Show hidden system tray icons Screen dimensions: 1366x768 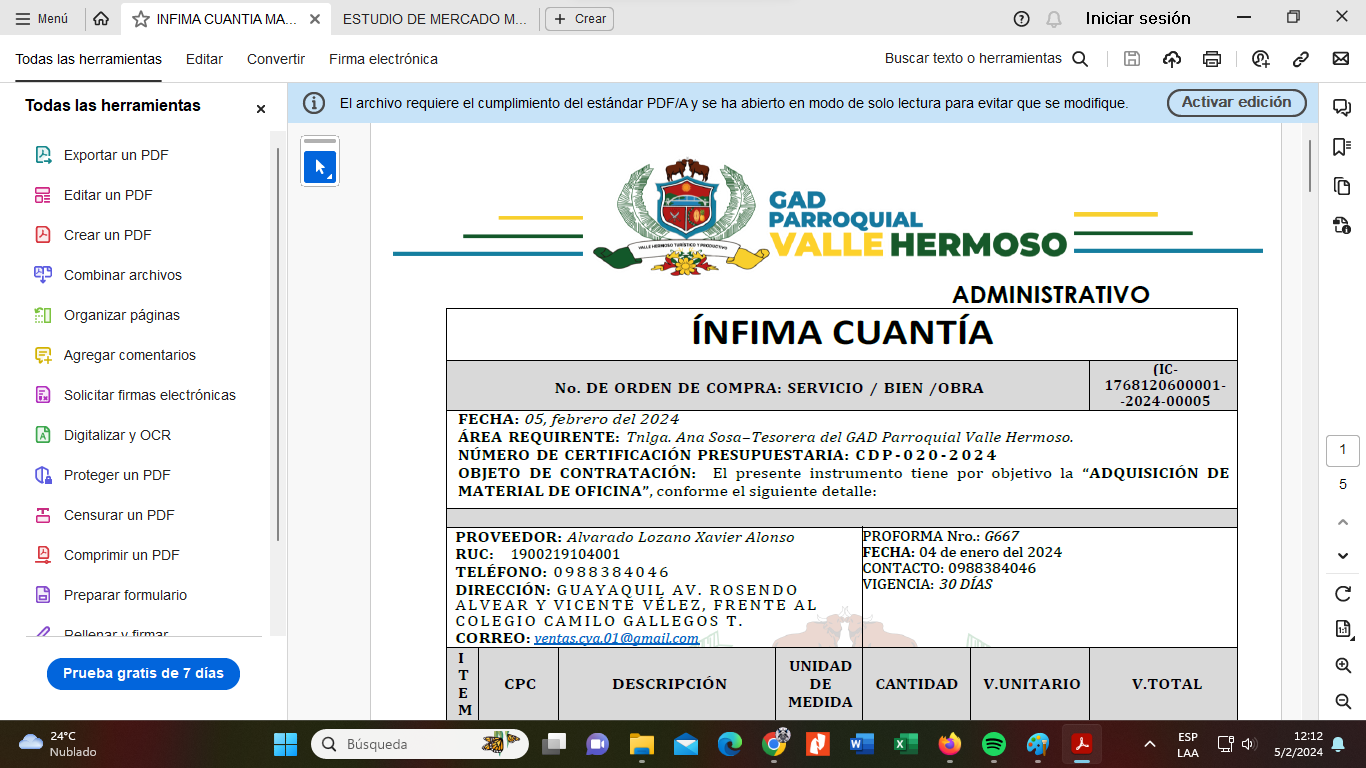pos(1150,744)
